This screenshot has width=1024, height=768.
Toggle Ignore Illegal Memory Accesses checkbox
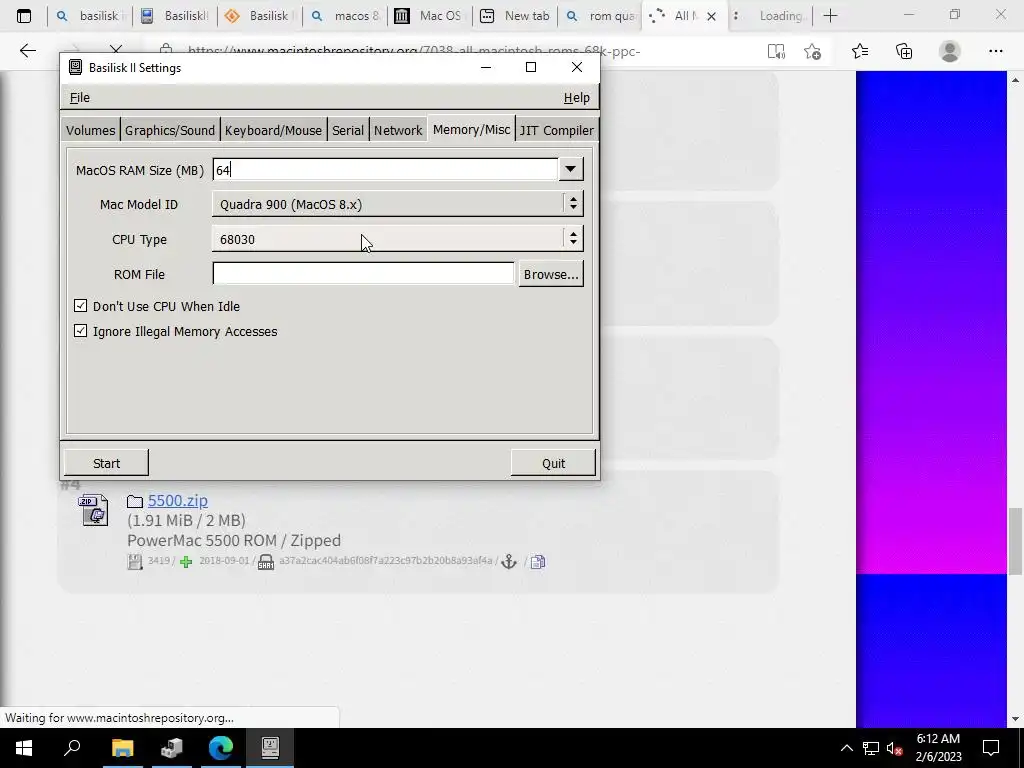[80, 330]
